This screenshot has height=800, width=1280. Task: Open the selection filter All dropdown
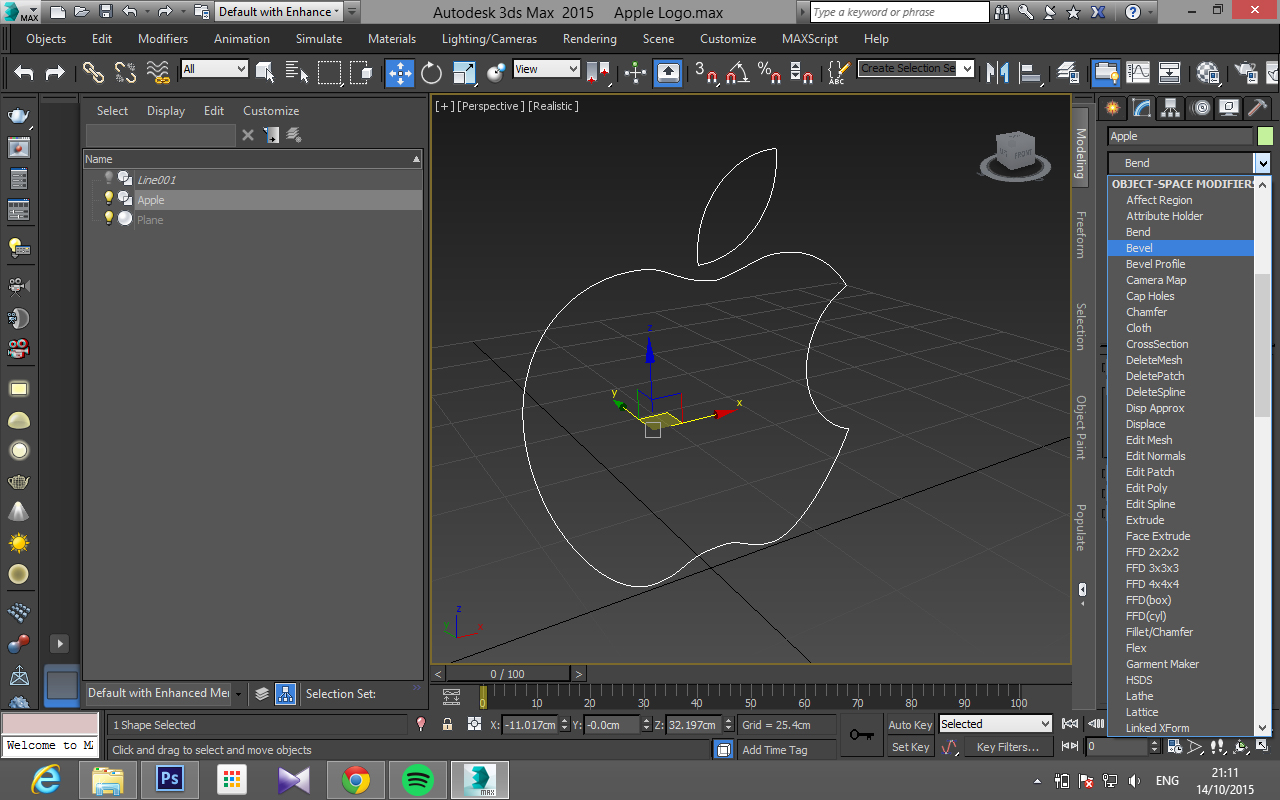214,69
